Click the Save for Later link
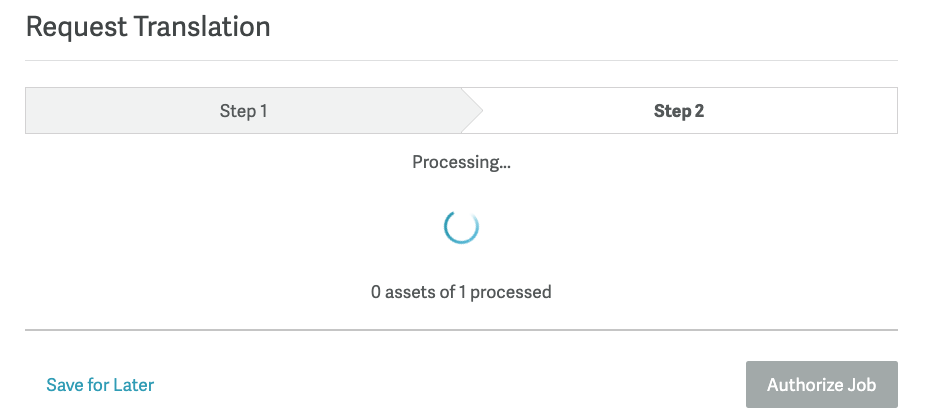This screenshot has height=418, width=933. (x=100, y=385)
